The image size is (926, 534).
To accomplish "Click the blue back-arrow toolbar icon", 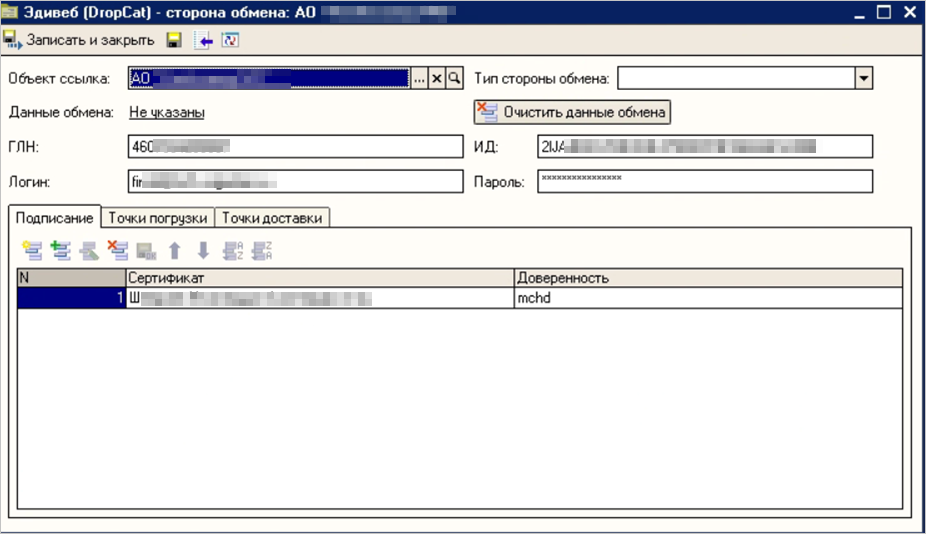I will [203, 40].
